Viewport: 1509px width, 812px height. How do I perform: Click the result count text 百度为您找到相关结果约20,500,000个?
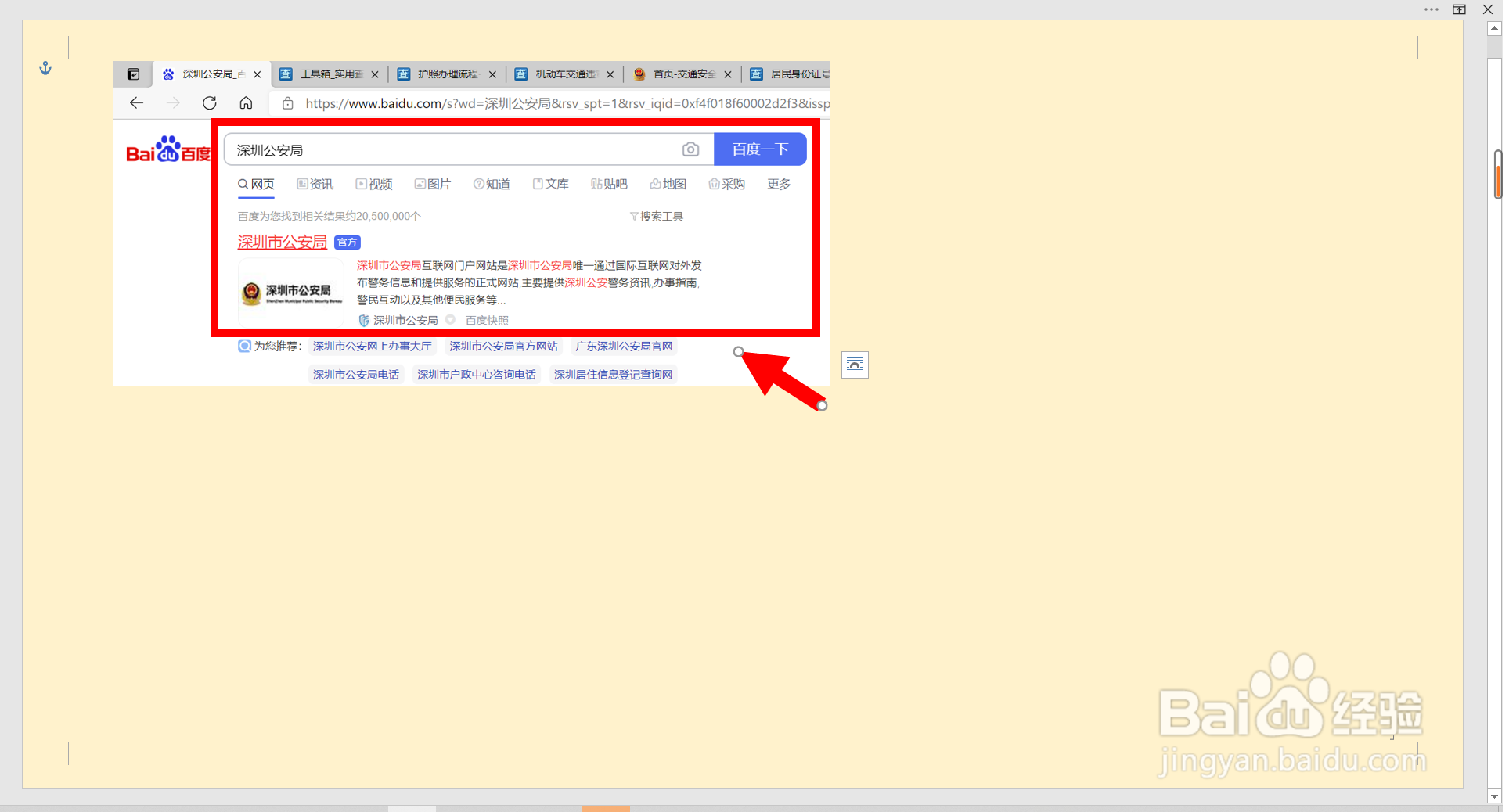[x=330, y=217]
